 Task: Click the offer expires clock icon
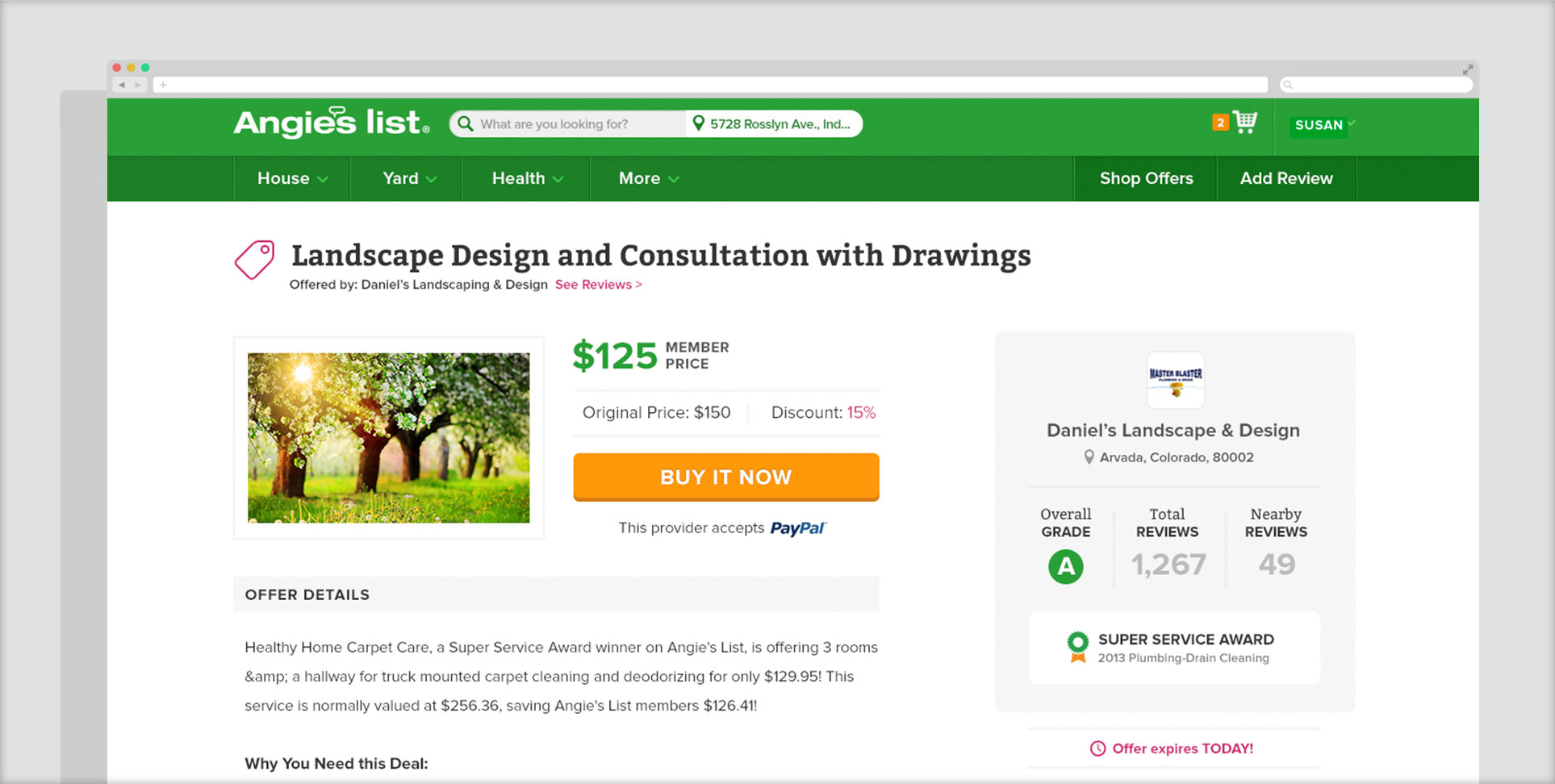[1097, 749]
